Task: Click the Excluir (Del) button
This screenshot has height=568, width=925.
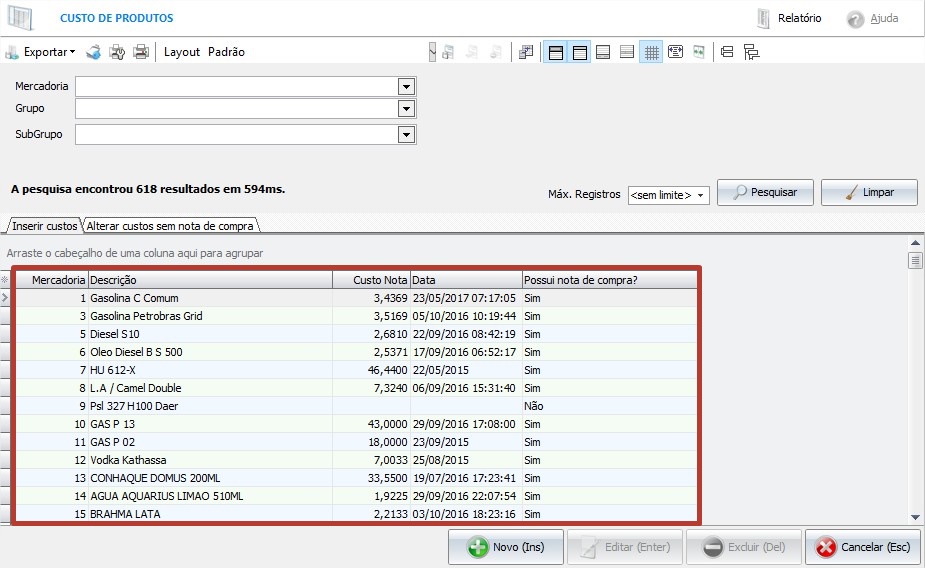Action: (x=744, y=547)
